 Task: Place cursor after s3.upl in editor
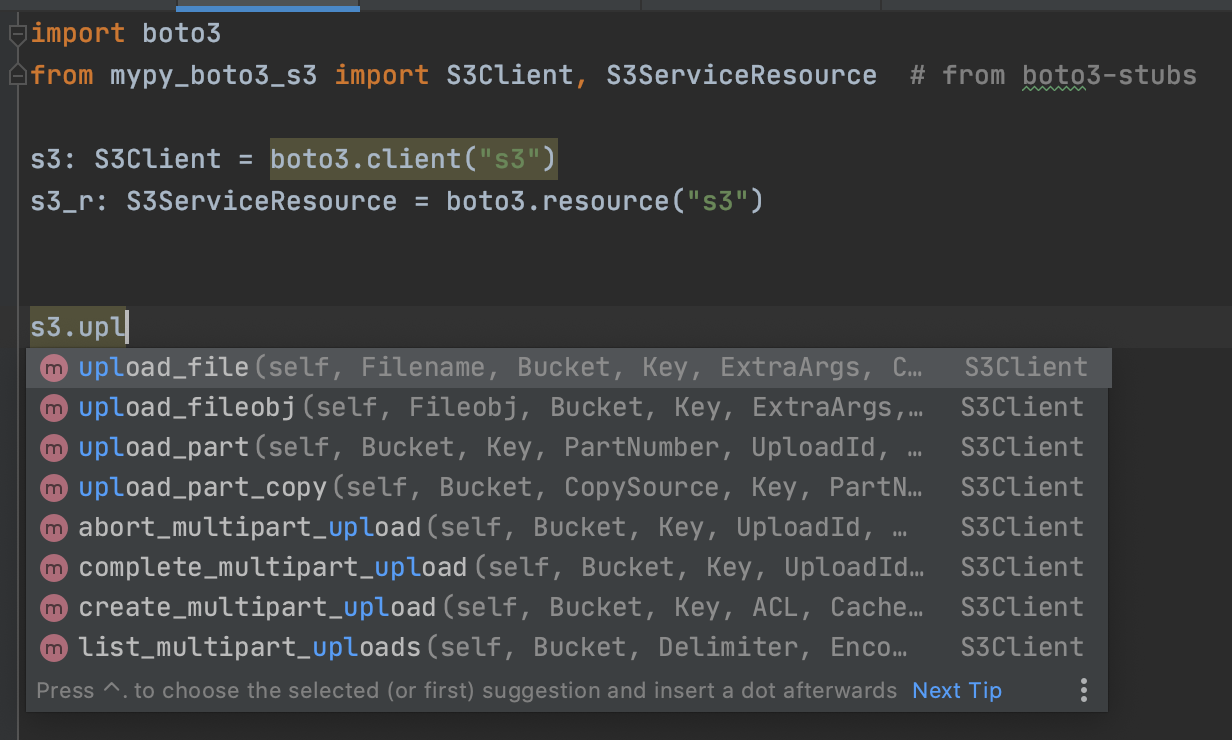coord(127,327)
